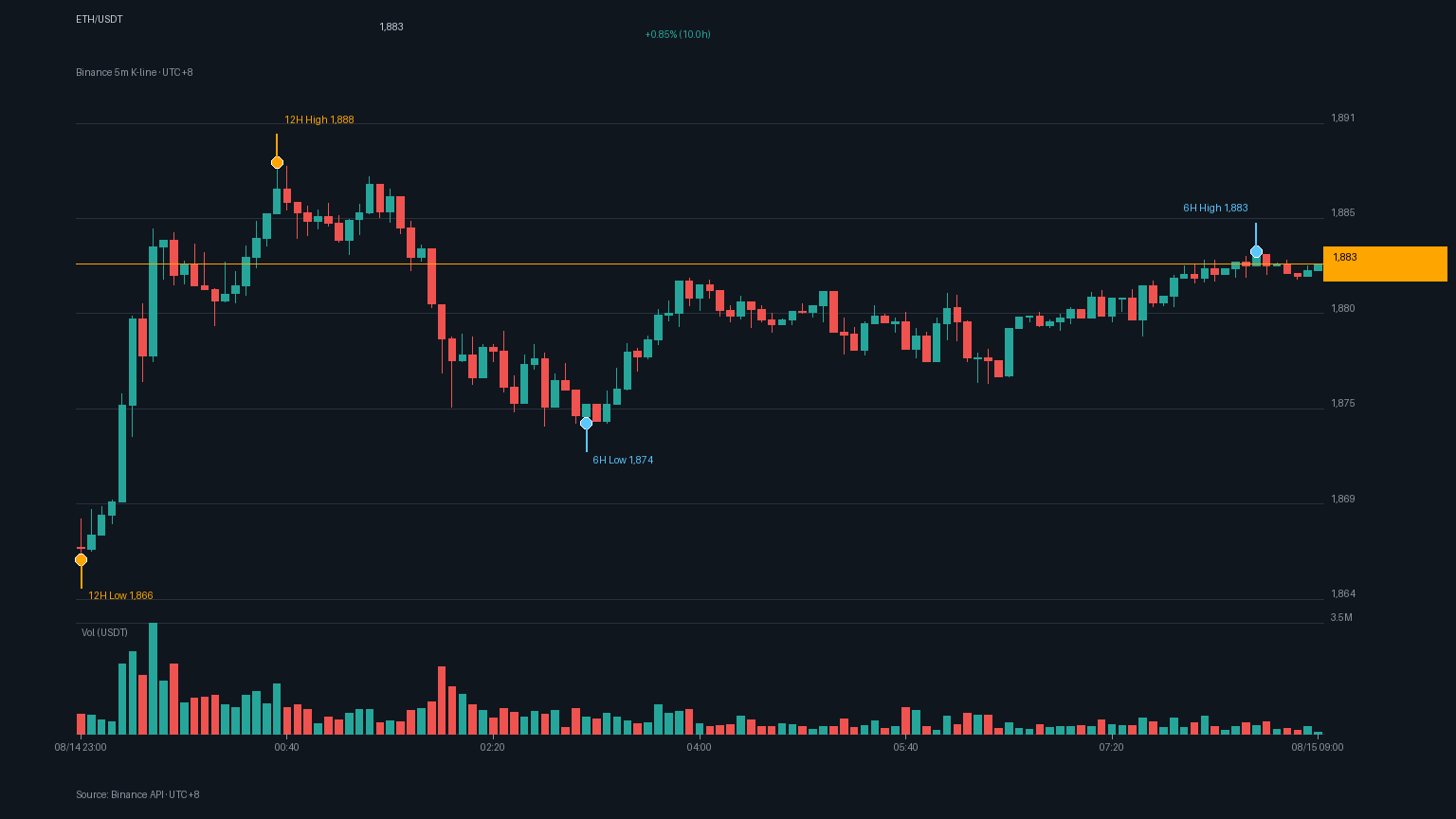Viewport: 1456px width, 819px height.
Task: Click the 05:40 time axis label
Action: [905, 747]
